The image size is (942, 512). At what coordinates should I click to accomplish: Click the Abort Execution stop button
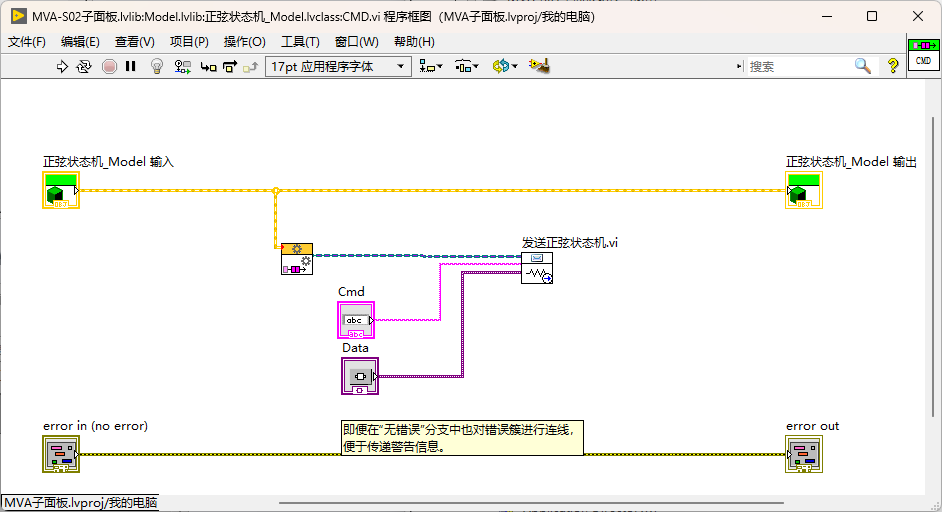(109, 67)
